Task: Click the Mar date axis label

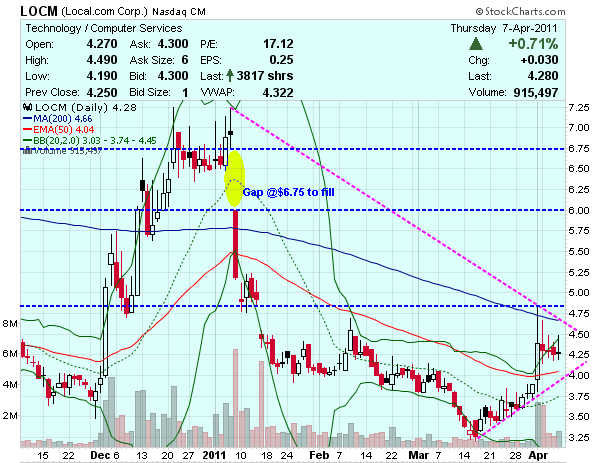Action: click(x=418, y=456)
